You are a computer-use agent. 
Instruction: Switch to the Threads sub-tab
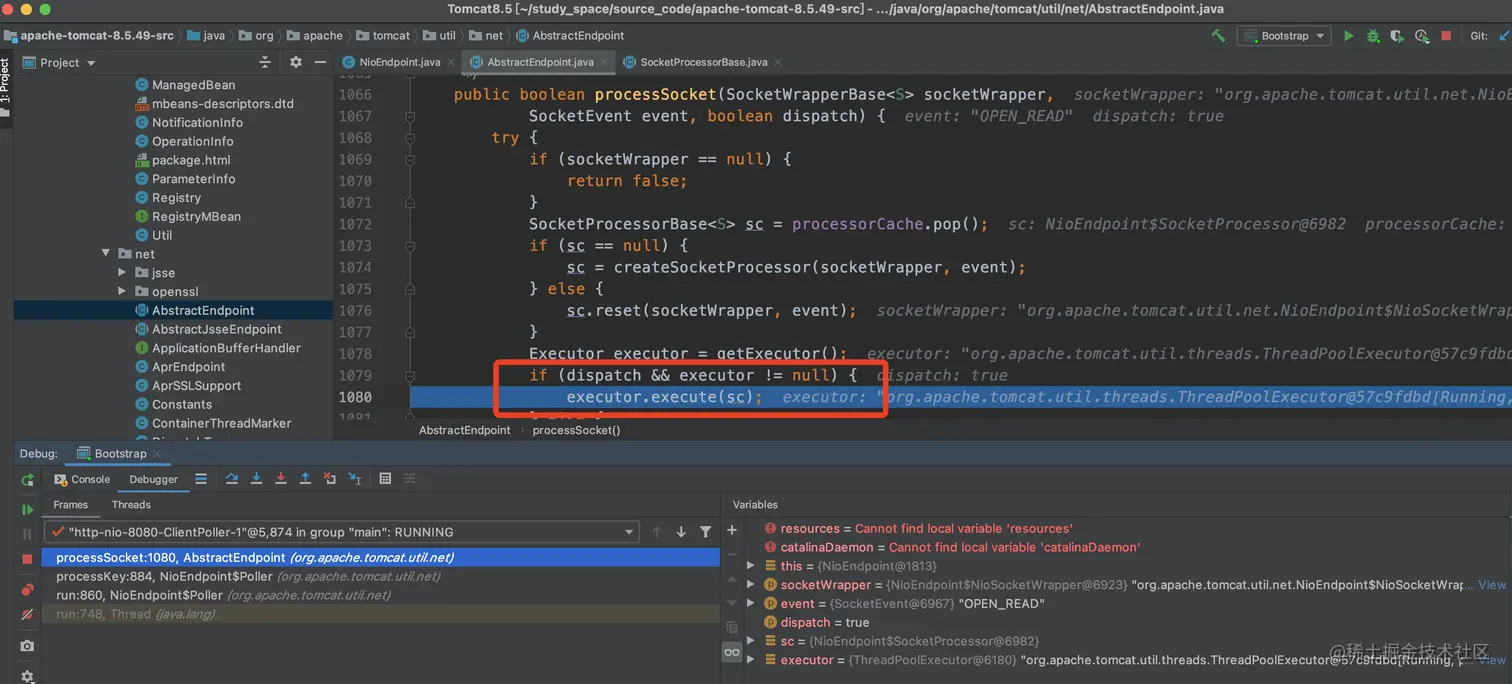pyautogui.click(x=131, y=505)
